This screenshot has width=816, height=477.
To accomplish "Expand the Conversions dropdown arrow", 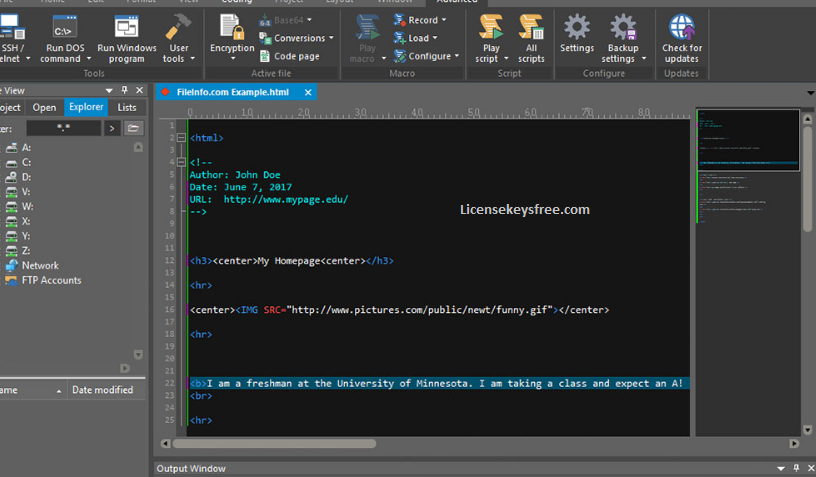I will coord(331,38).
